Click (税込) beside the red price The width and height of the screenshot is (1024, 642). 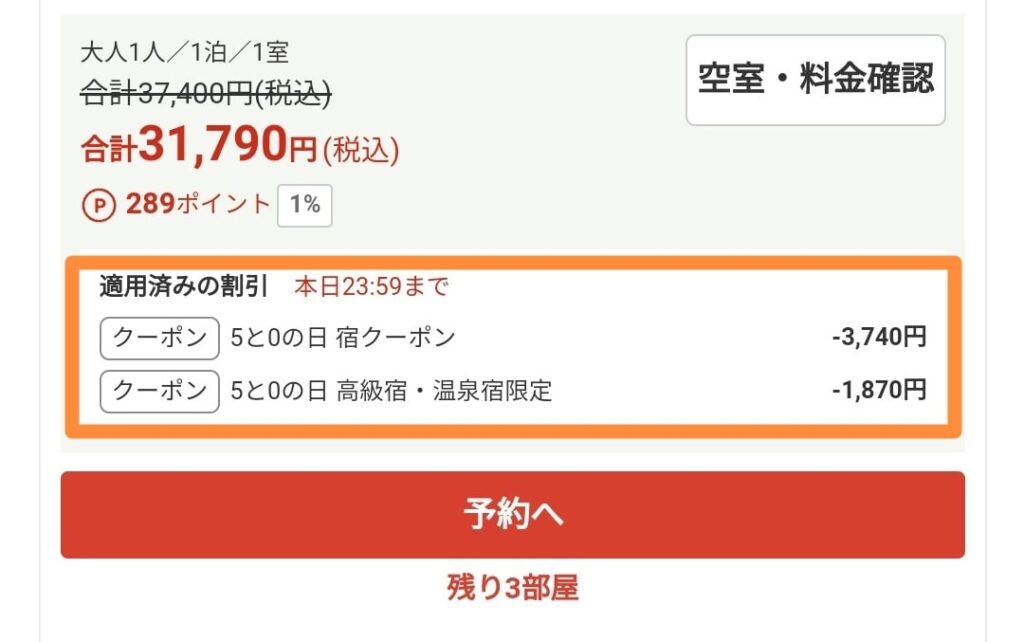(x=360, y=151)
